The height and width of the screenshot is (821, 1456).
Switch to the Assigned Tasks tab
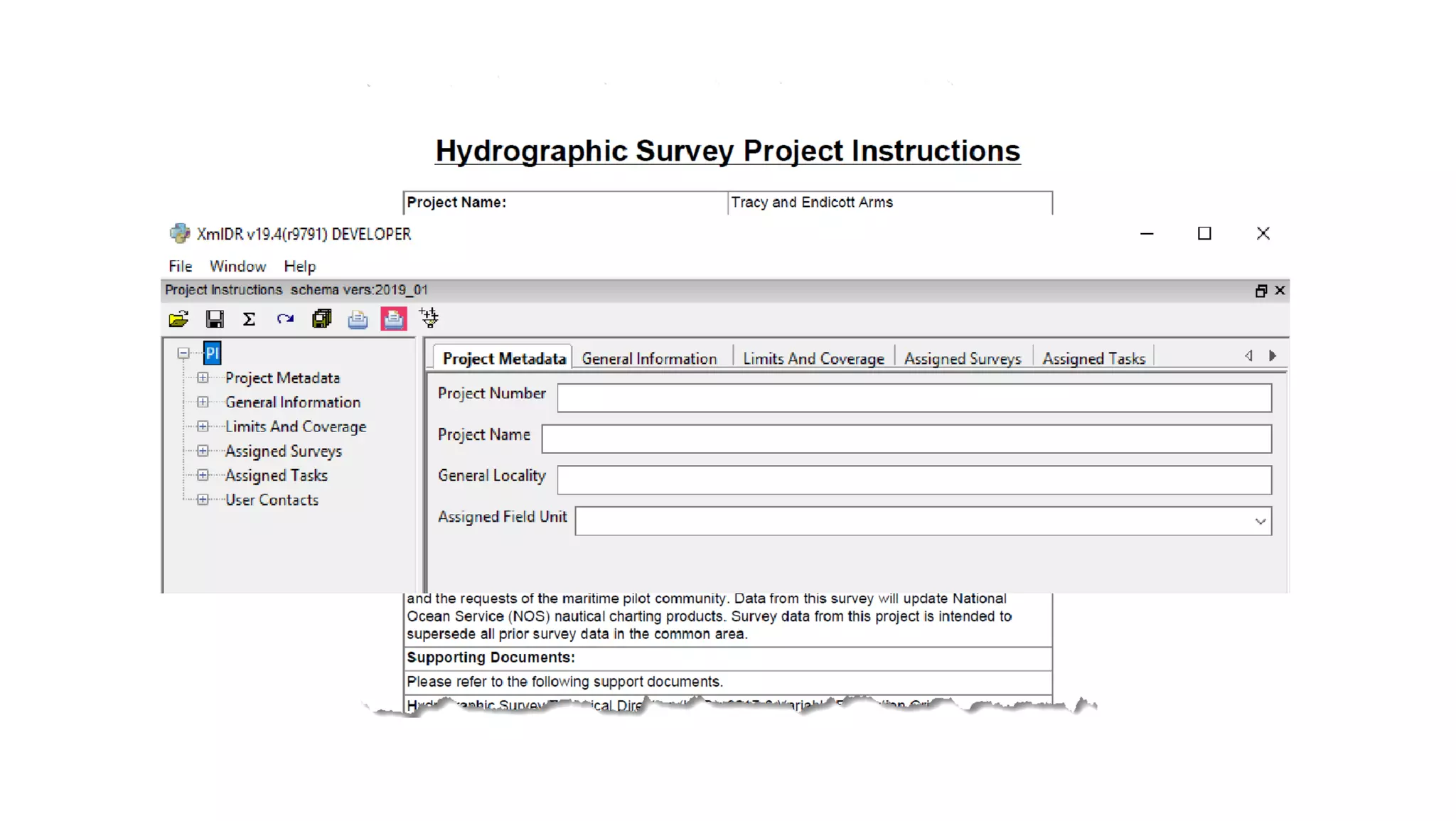[x=1093, y=358]
